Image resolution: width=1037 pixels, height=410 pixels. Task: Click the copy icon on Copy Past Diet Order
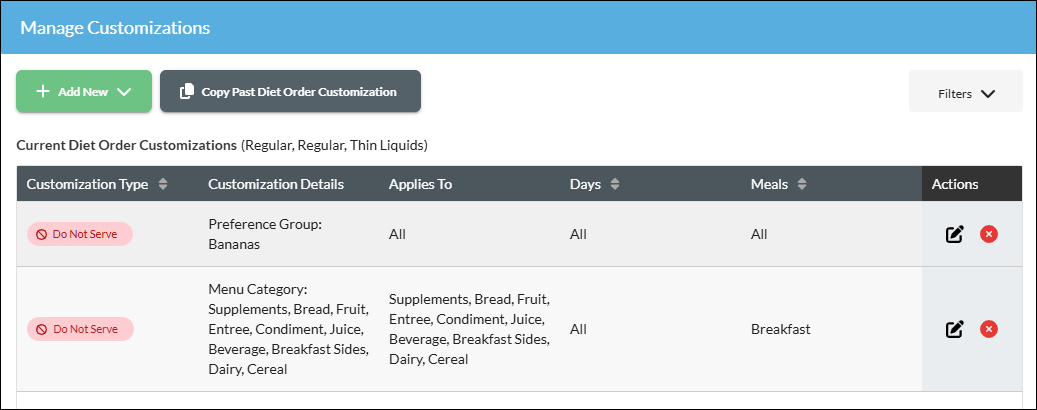coord(187,91)
